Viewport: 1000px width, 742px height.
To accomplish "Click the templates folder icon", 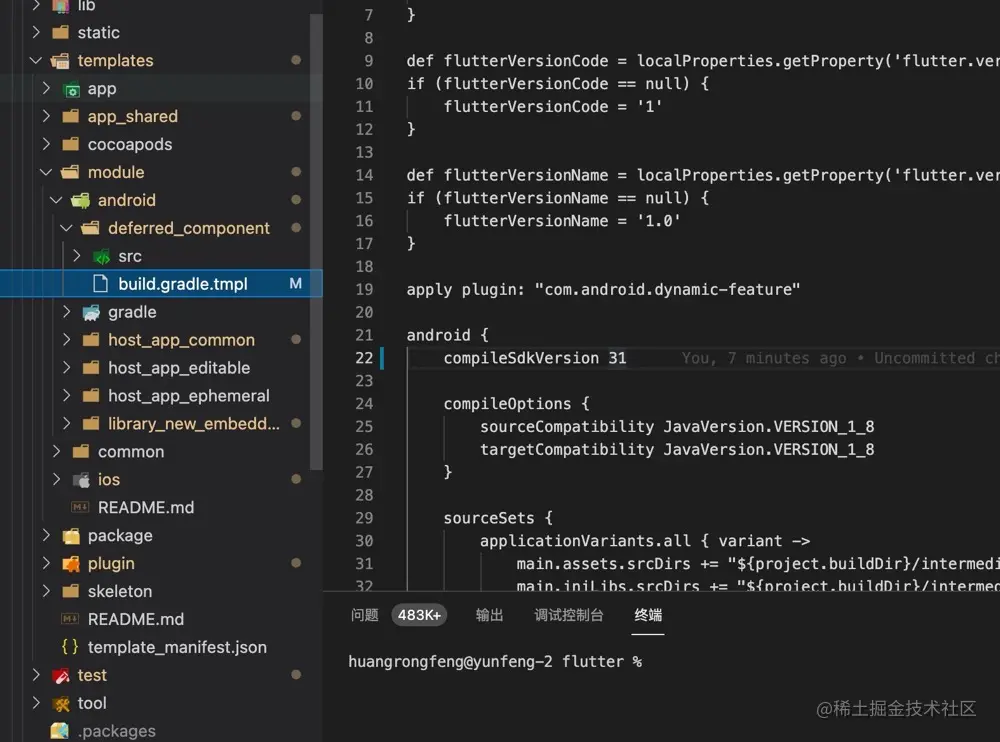I will pos(60,61).
